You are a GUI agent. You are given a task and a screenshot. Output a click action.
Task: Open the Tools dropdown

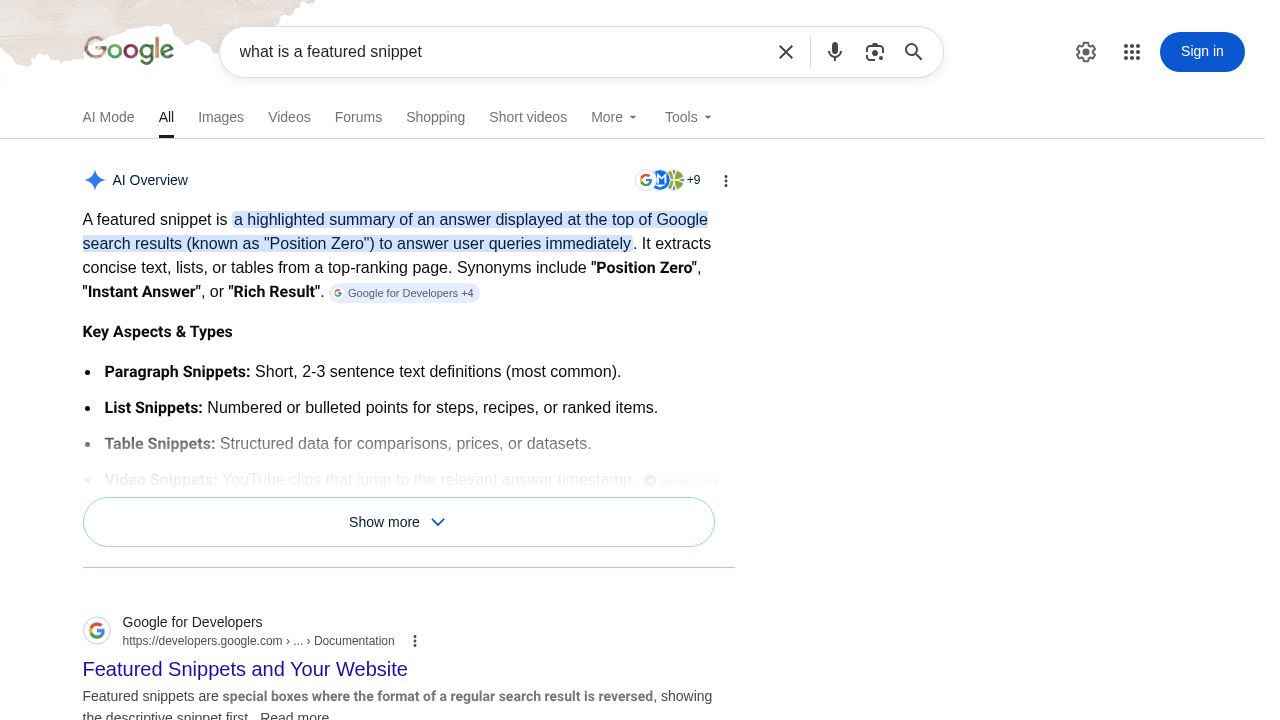click(x=687, y=117)
